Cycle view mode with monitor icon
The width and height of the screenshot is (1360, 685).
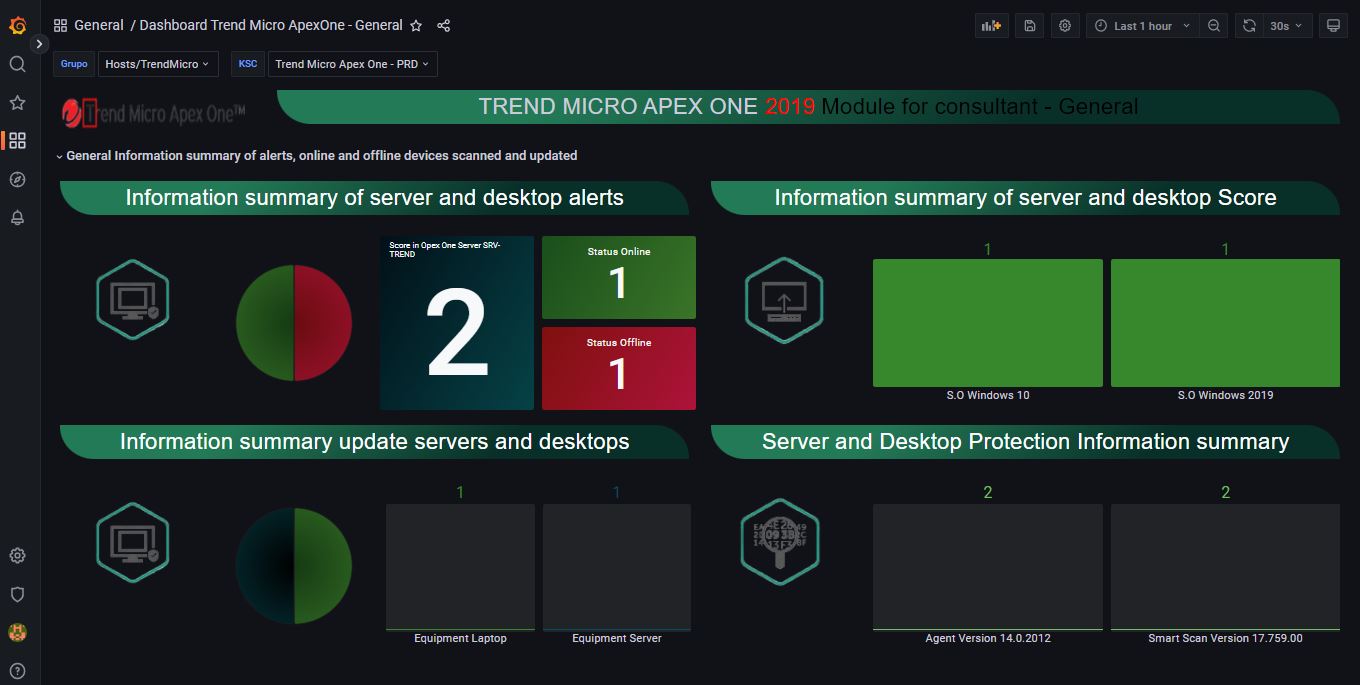click(1333, 26)
